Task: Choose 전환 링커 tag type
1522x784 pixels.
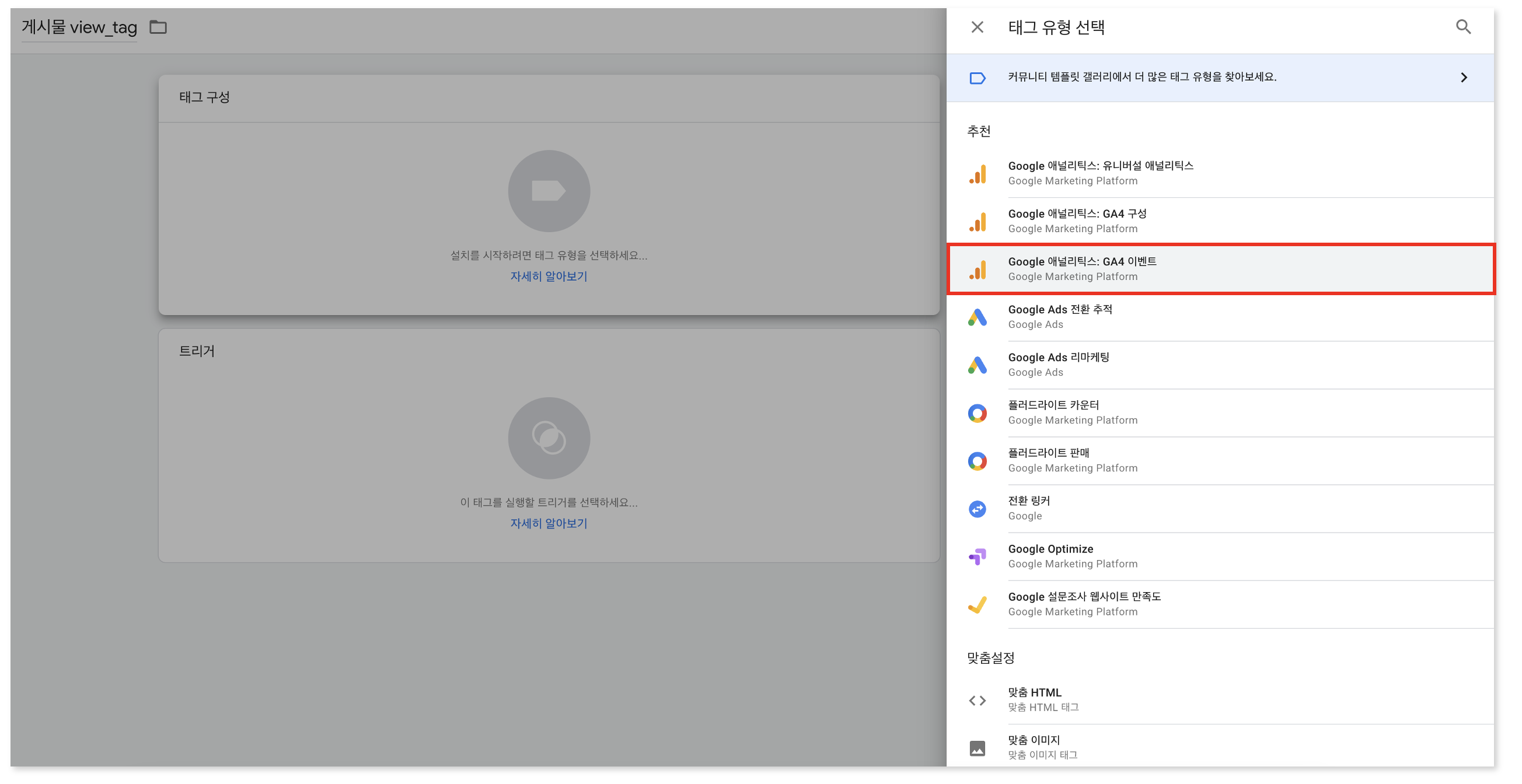Action: pos(1220,509)
